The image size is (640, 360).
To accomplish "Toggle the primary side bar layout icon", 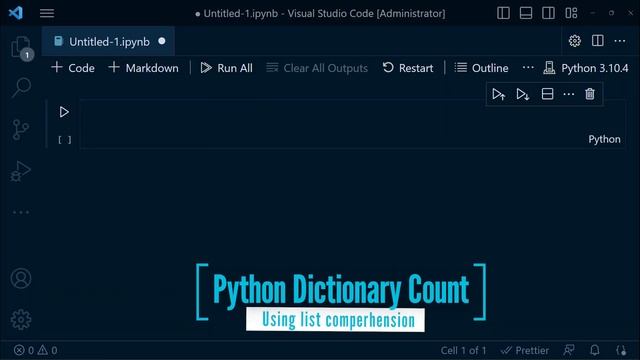I will [x=503, y=13].
